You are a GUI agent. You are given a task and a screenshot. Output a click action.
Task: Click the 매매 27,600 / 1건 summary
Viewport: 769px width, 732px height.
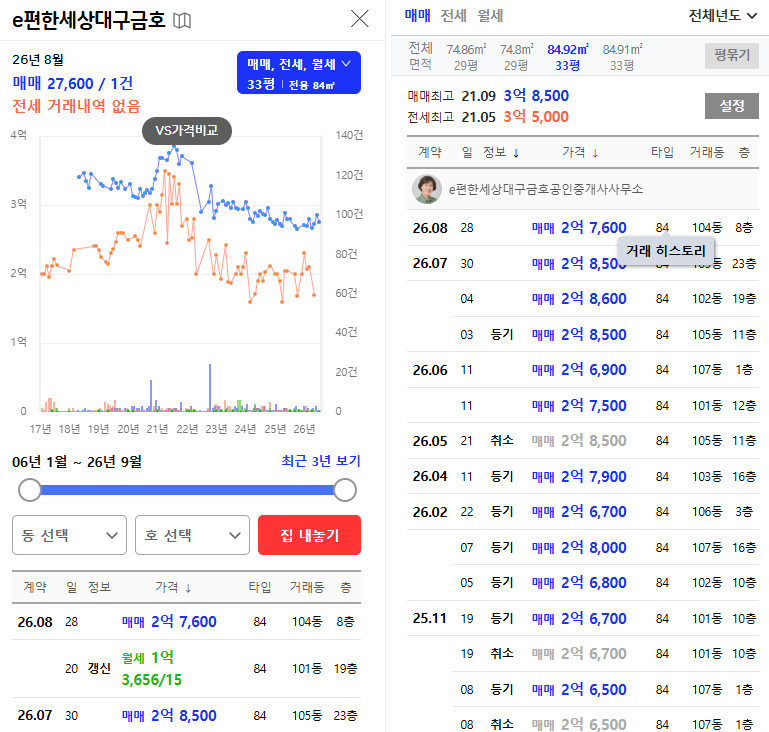pyautogui.click(x=73, y=83)
